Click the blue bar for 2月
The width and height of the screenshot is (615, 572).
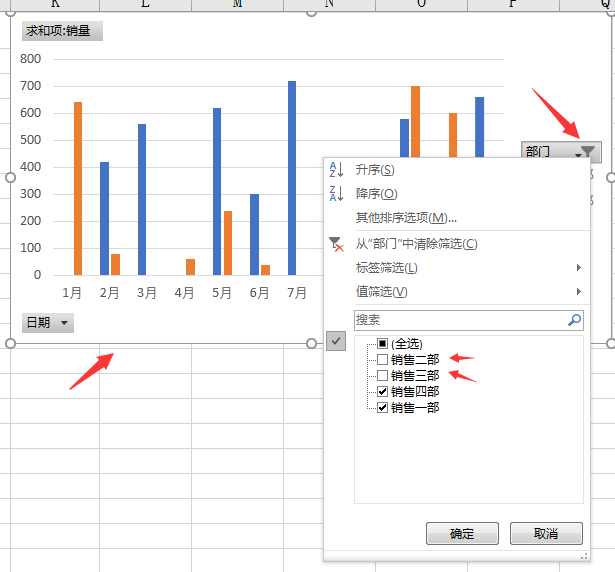tap(104, 218)
